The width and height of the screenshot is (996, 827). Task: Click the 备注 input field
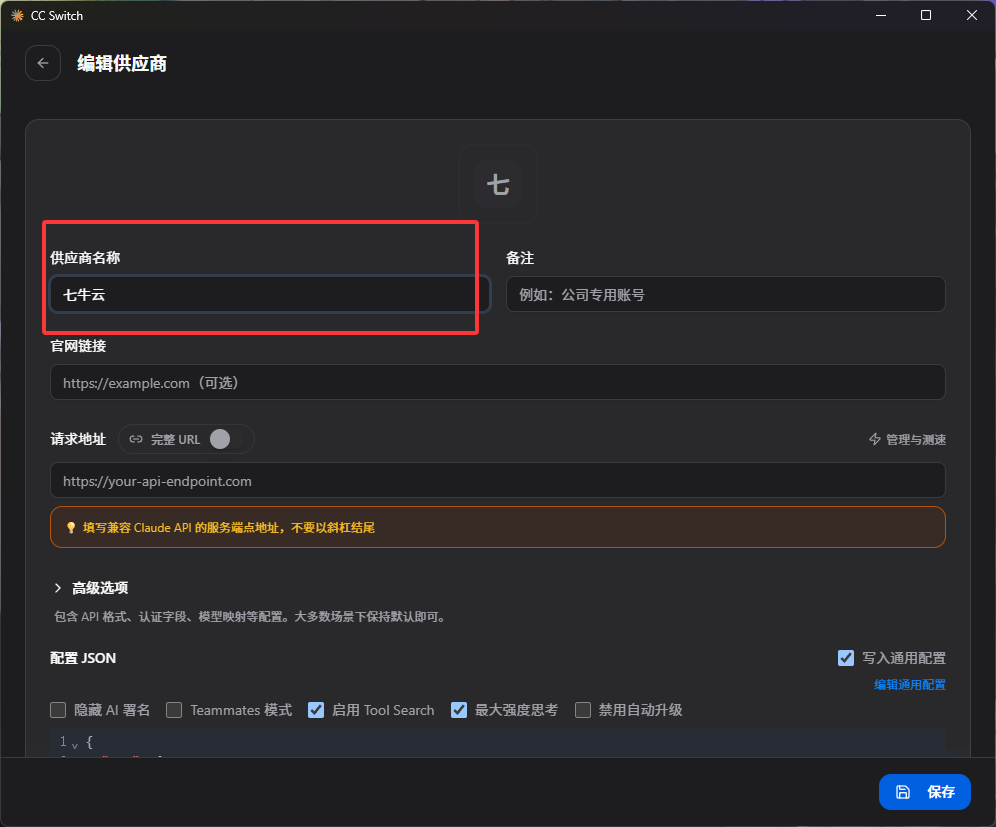[x=725, y=294]
